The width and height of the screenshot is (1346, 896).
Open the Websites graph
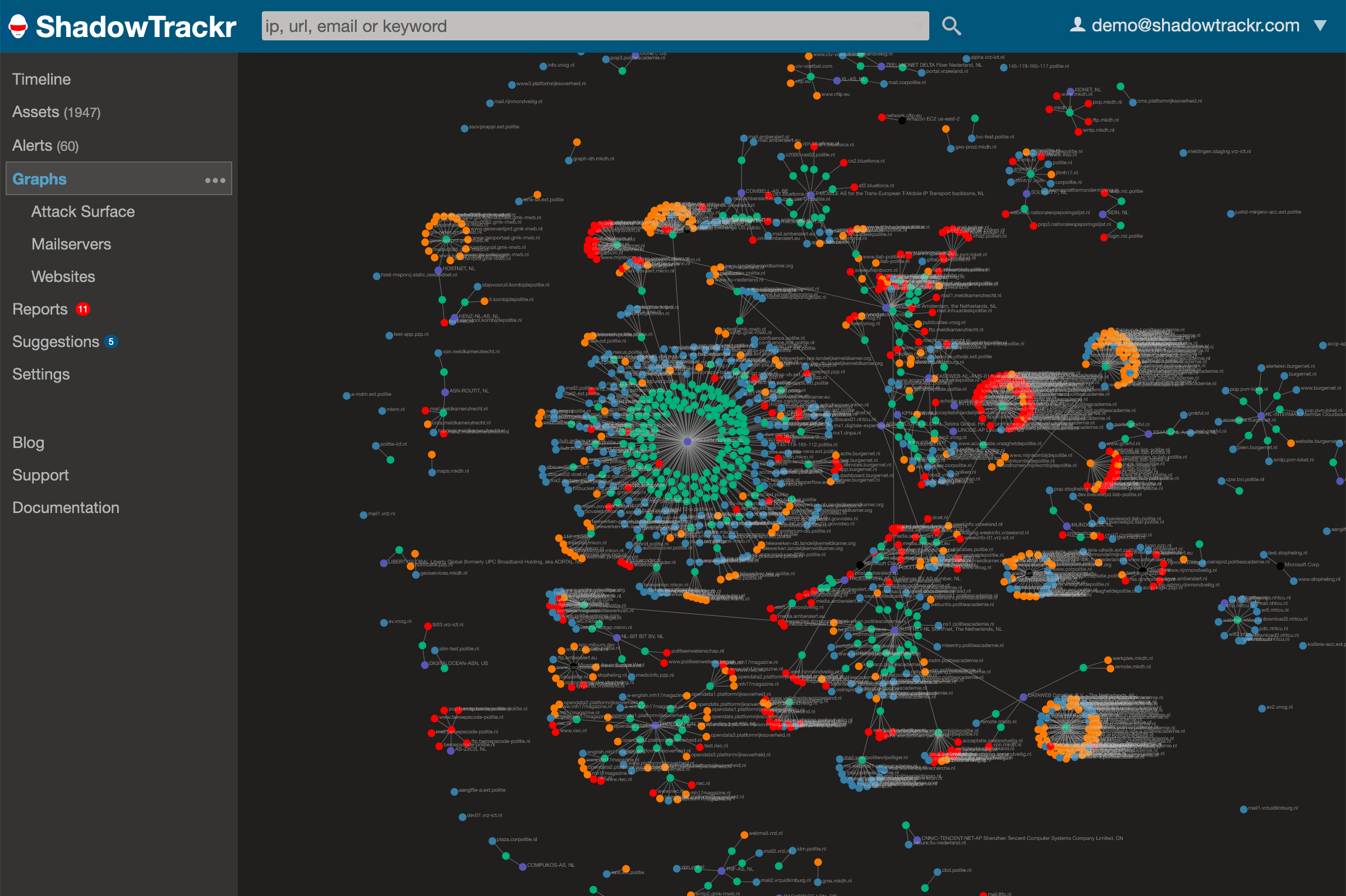click(x=63, y=276)
